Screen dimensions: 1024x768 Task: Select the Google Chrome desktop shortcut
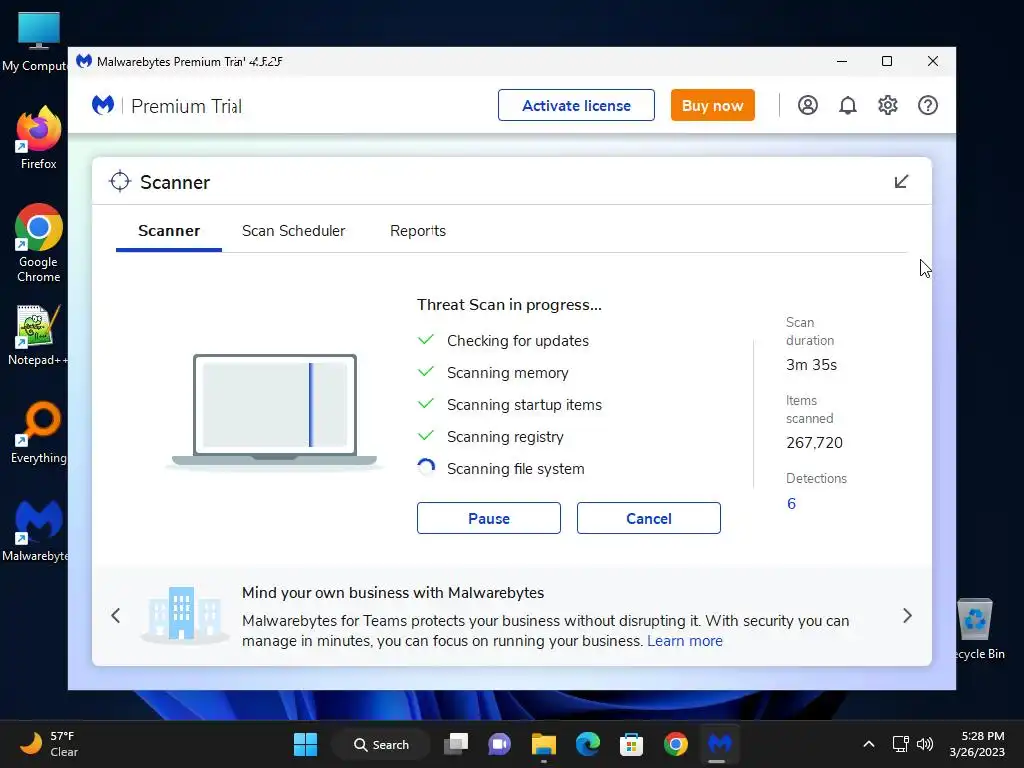39,243
